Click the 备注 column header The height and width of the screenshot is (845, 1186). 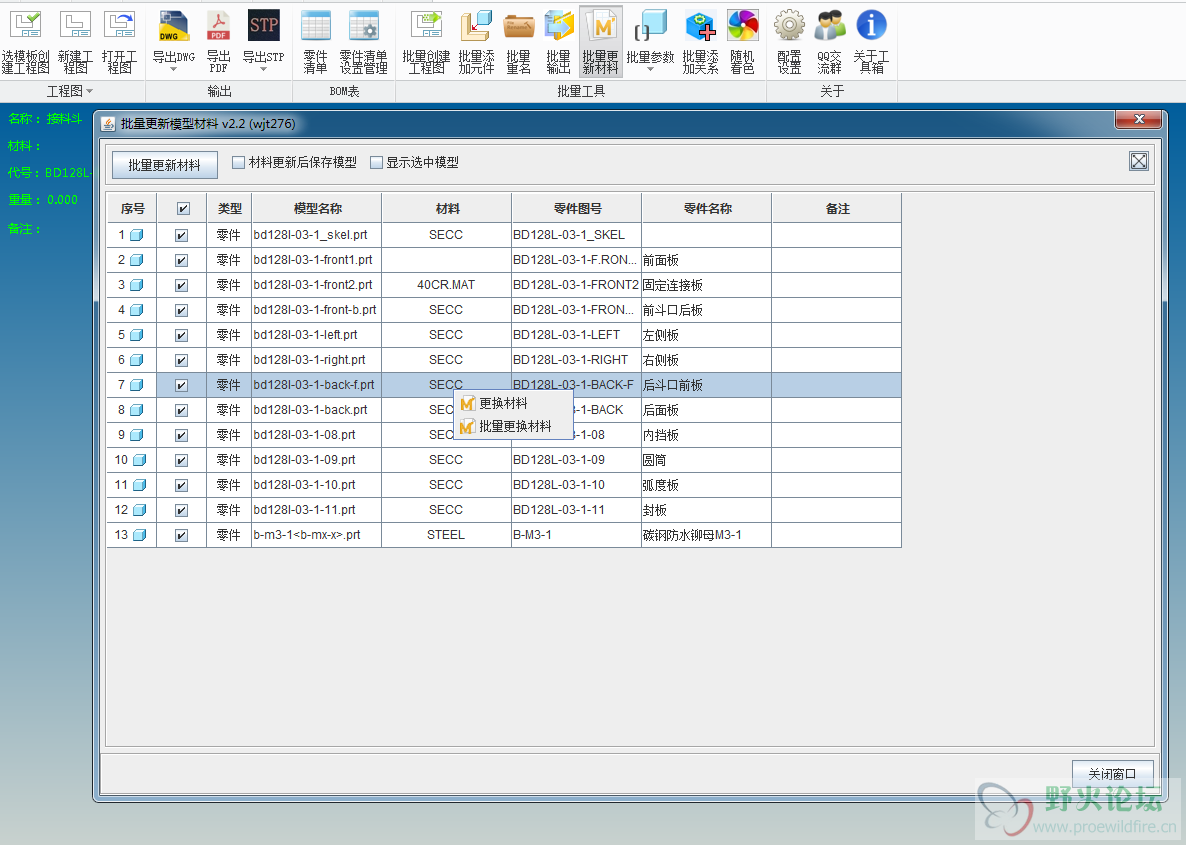click(x=837, y=209)
